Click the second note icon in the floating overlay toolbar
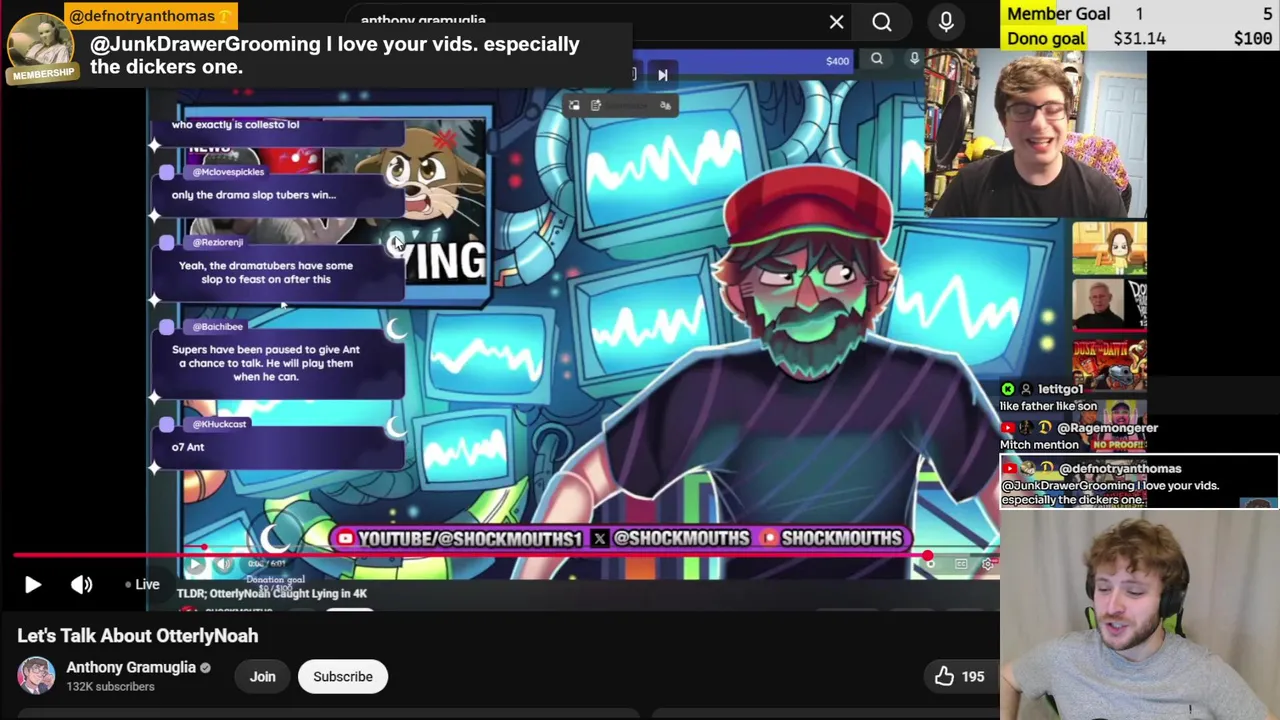The width and height of the screenshot is (1280, 720). (x=596, y=105)
